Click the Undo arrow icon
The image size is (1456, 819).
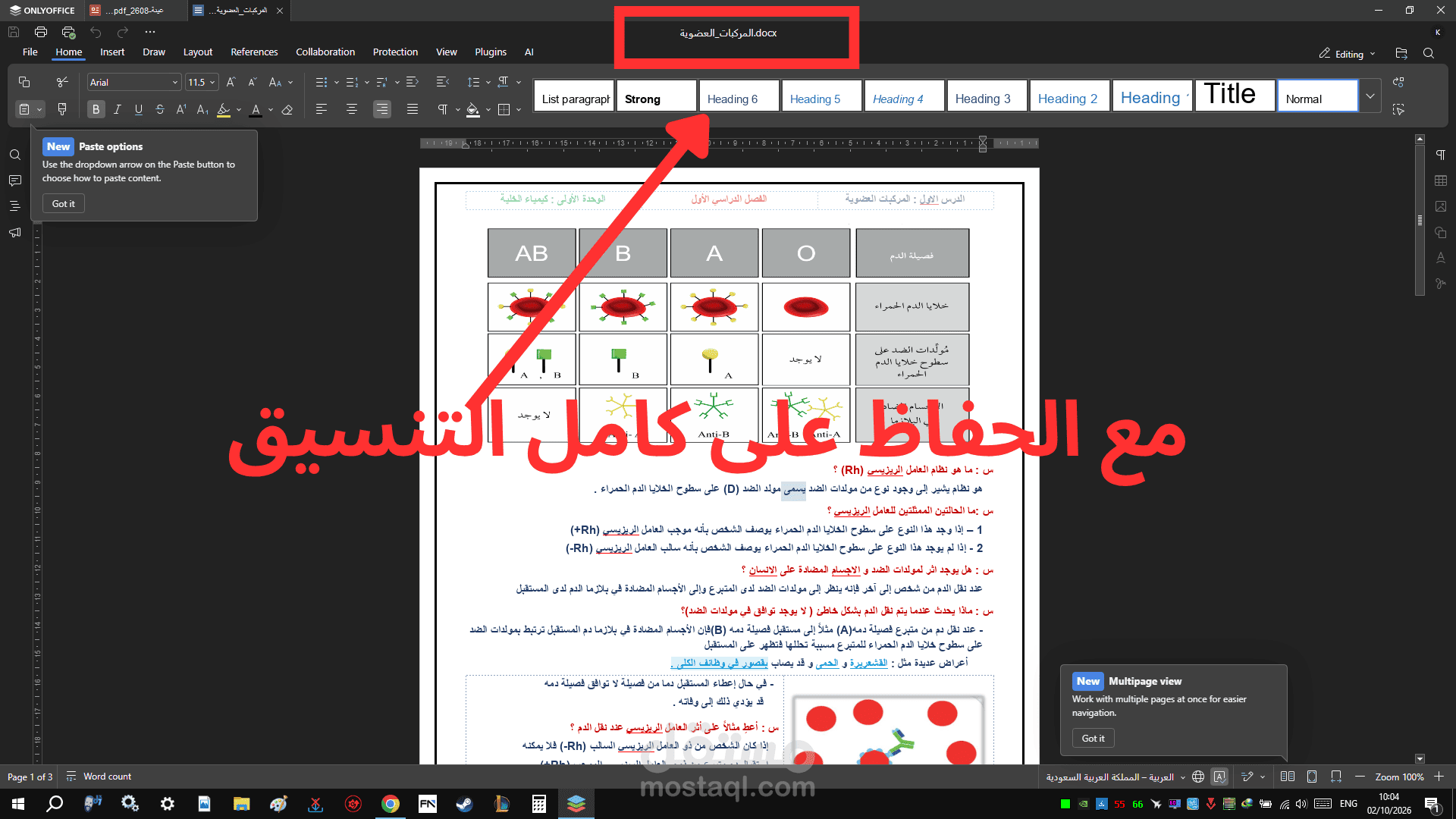coord(96,32)
